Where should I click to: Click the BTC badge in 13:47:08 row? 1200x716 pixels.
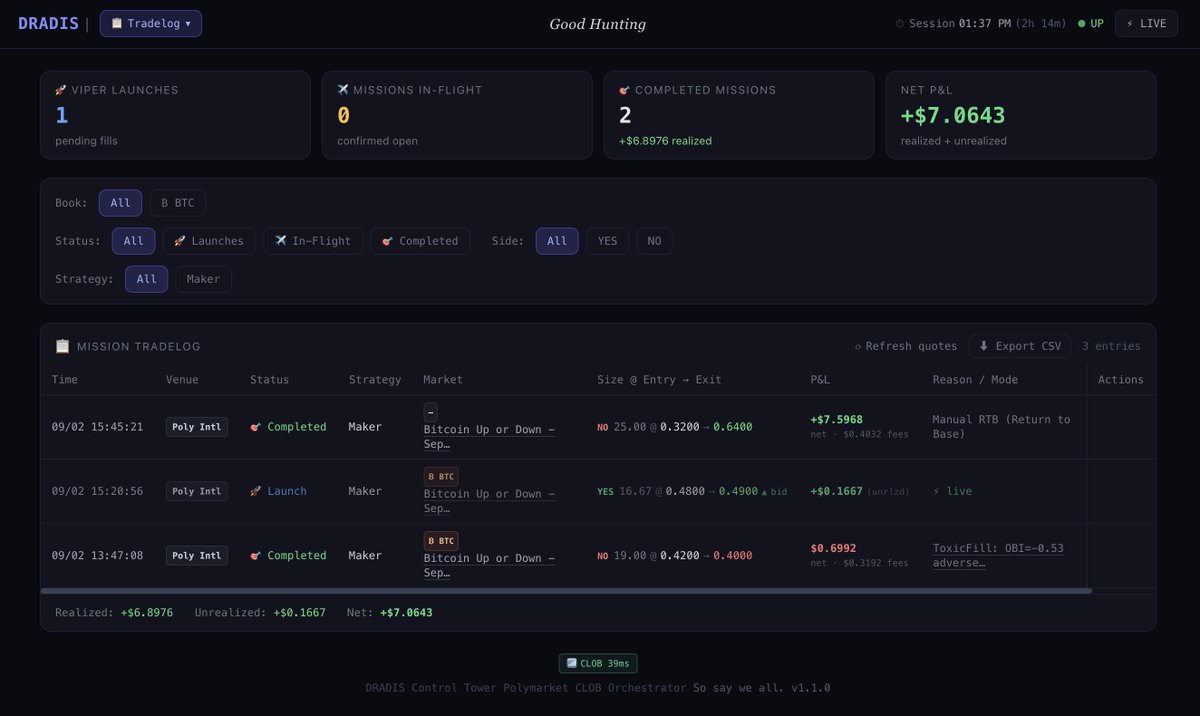[x=441, y=540]
